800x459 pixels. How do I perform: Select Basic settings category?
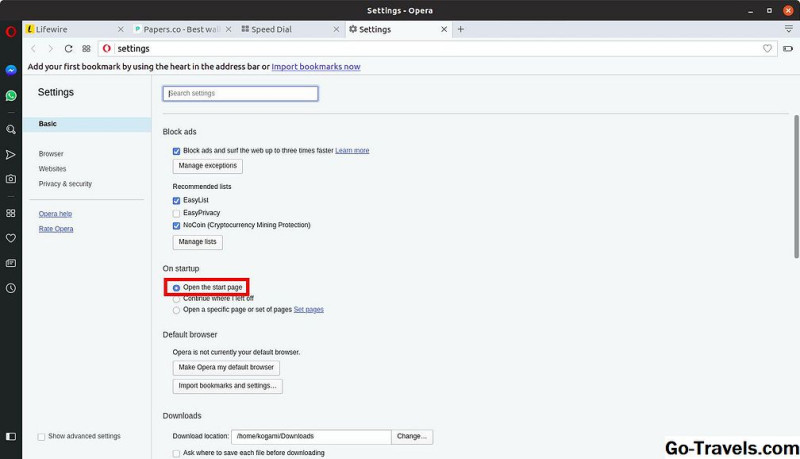[x=87, y=124]
